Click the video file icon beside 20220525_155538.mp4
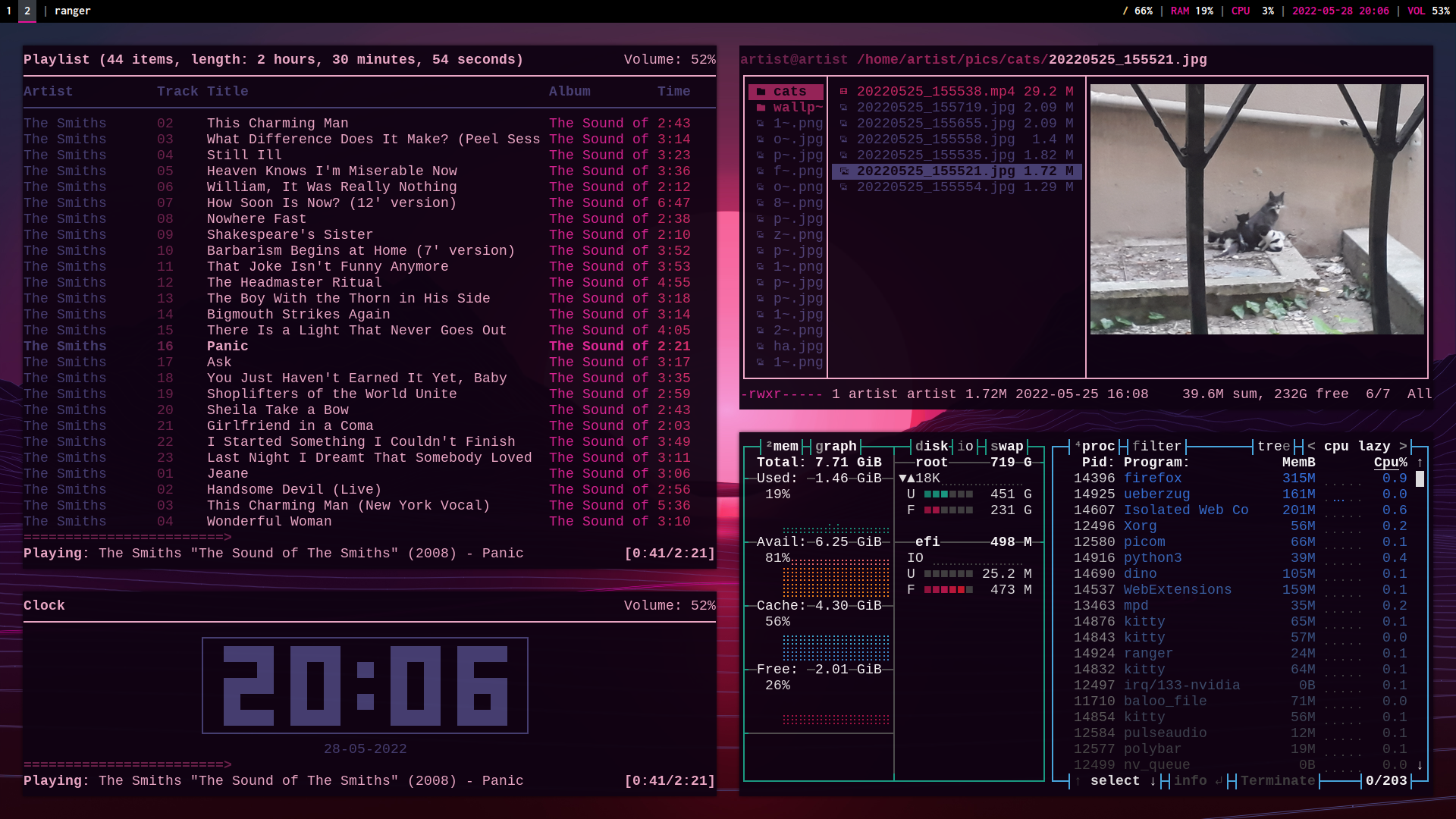This screenshot has width=1456, height=819. [x=844, y=92]
